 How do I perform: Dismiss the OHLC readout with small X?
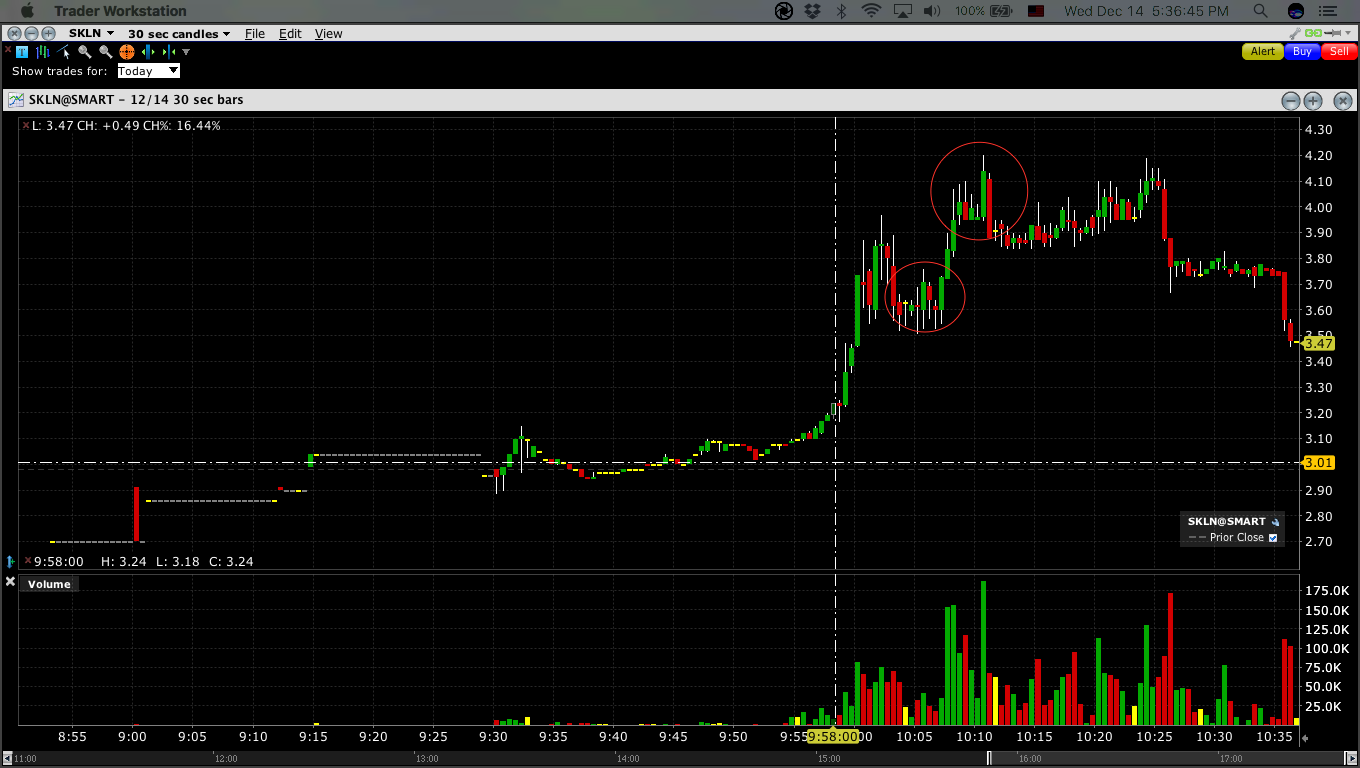pyautogui.click(x=27, y=562)
